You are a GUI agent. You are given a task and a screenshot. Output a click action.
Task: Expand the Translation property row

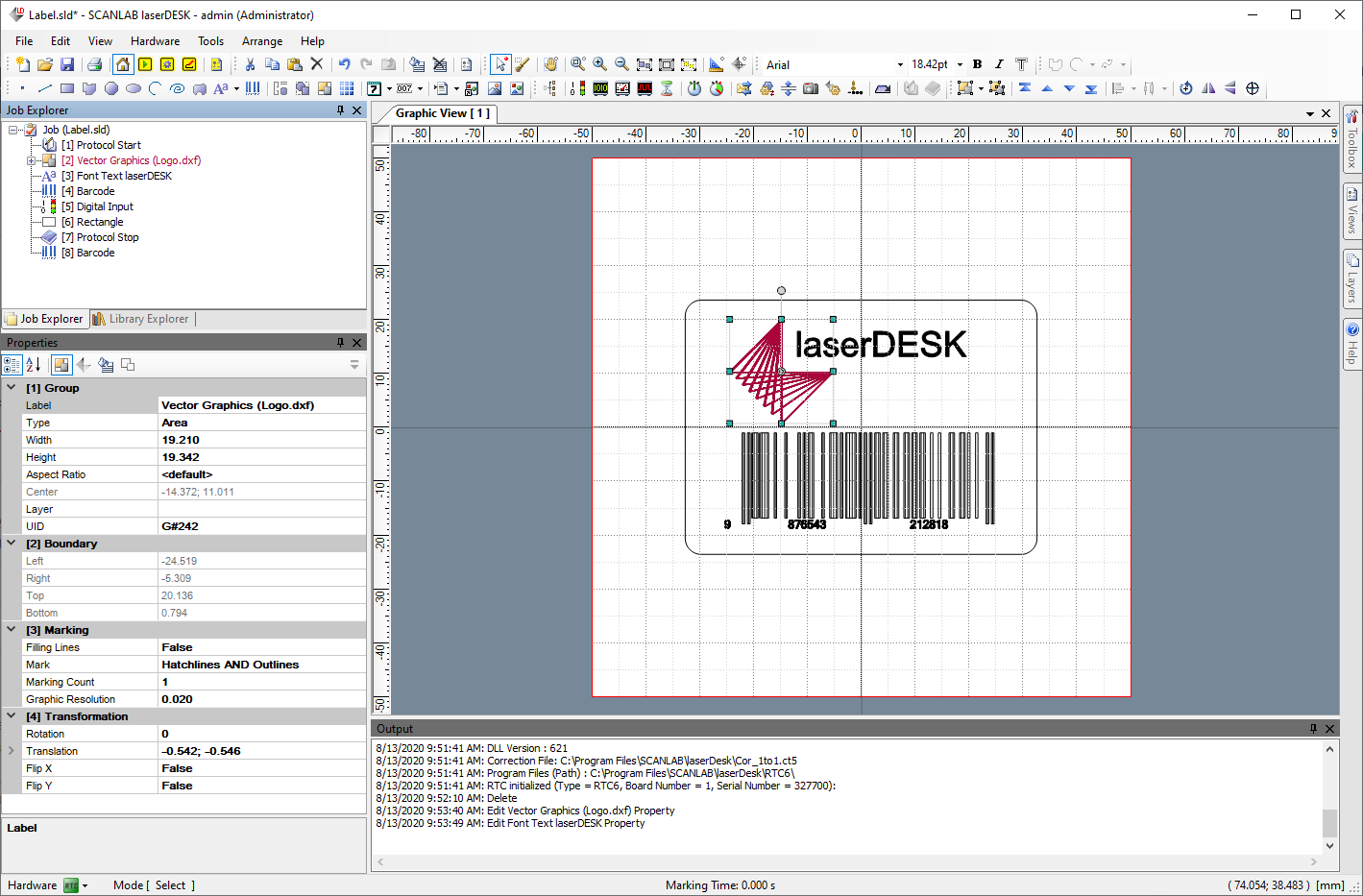pos(12,751)
